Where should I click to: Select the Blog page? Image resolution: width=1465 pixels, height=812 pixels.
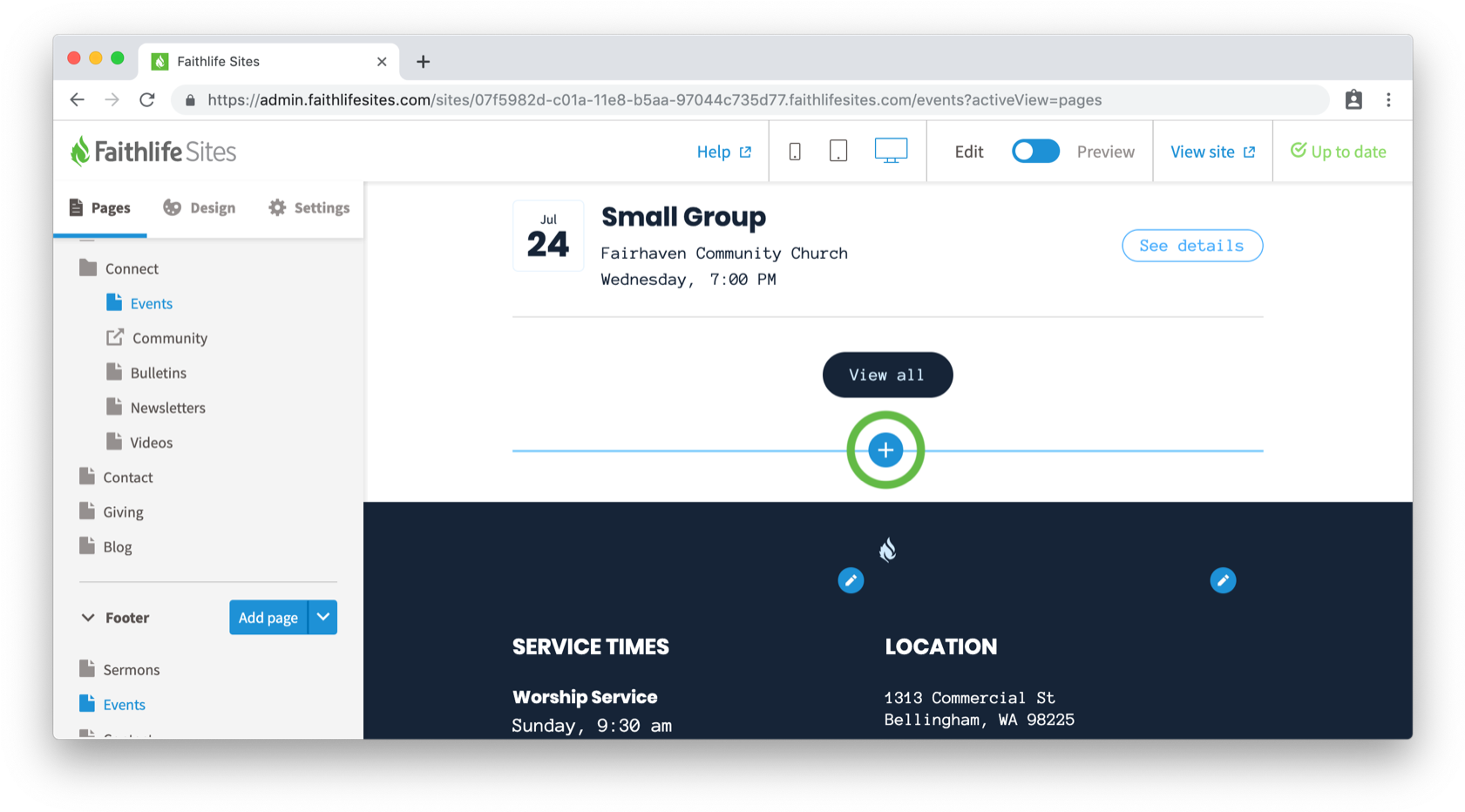pyautogui.click(x=118, y=547)
